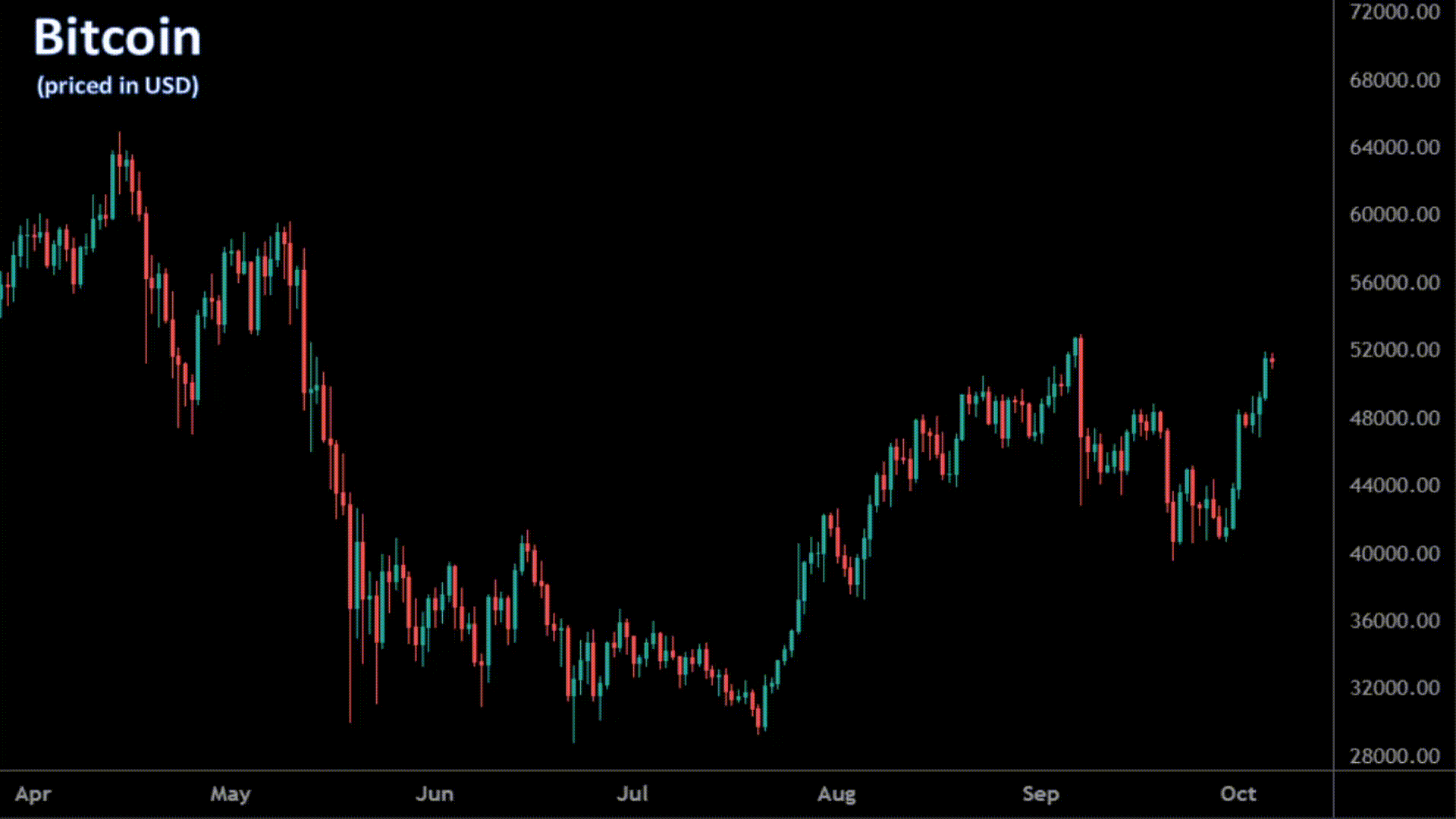Screen dimensions: 1456x819
Task: Click the 36000.00 price axis label
Action: click(1395, 621)
